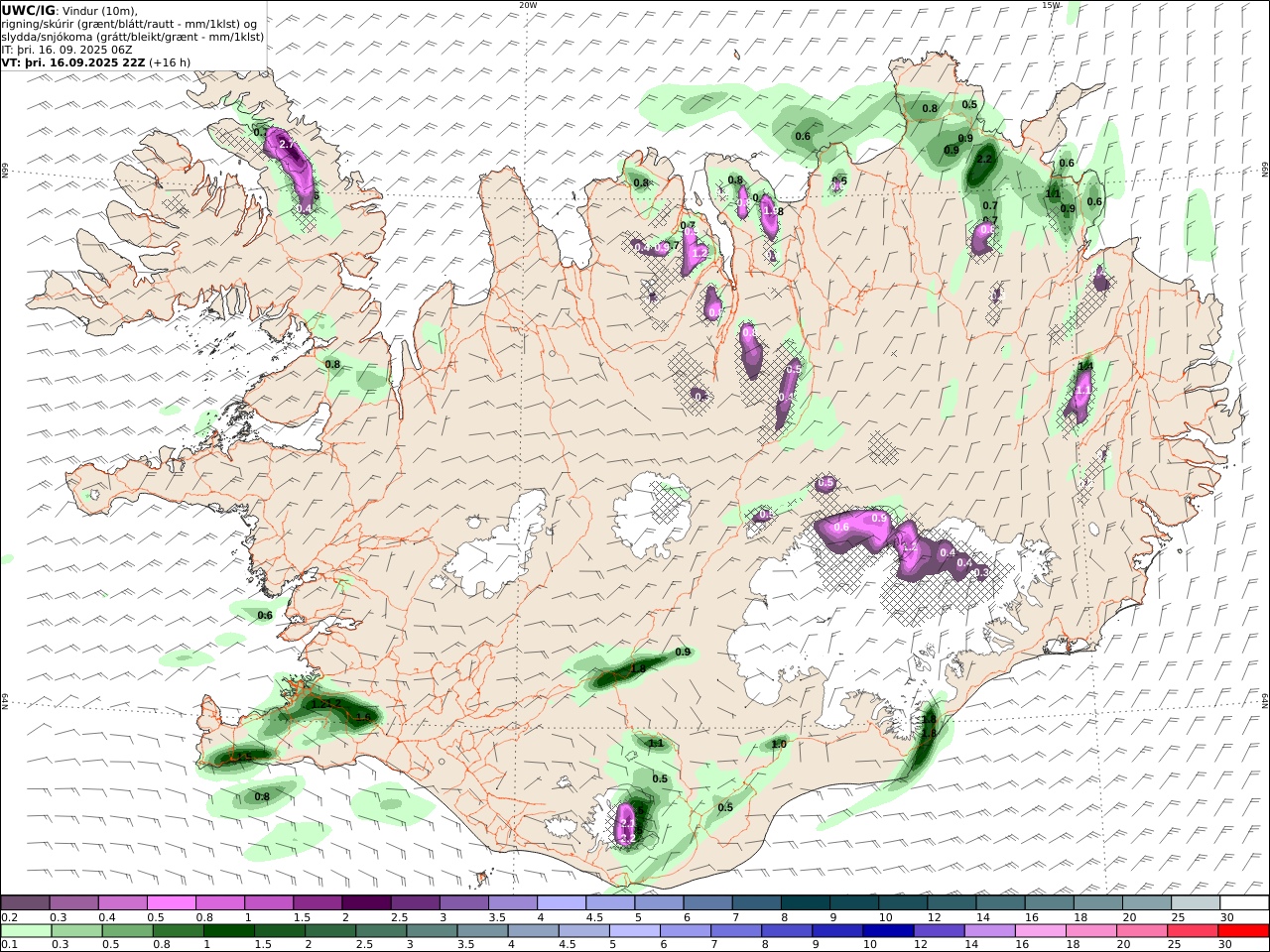This screenshot has width=1270, height=952.
Task: Click the '15W' longitude label at the top
Action: coord(1051,5)
